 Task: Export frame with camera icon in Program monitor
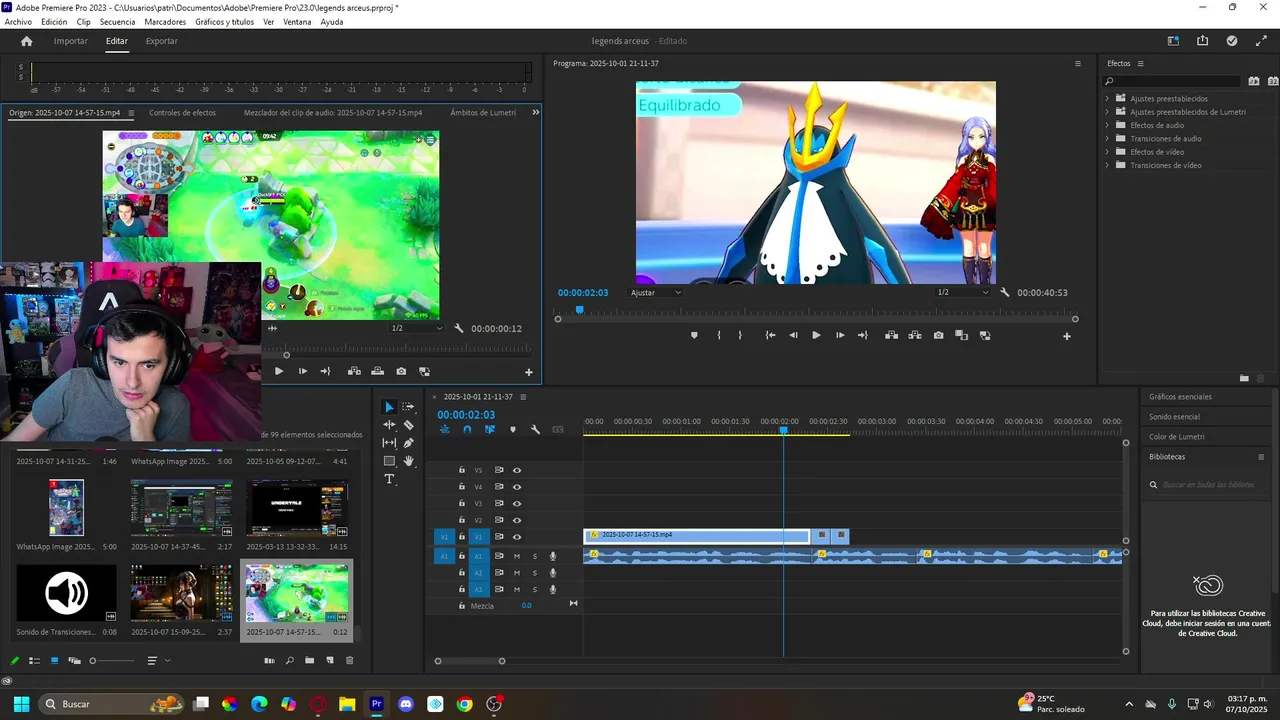(938, 335)
